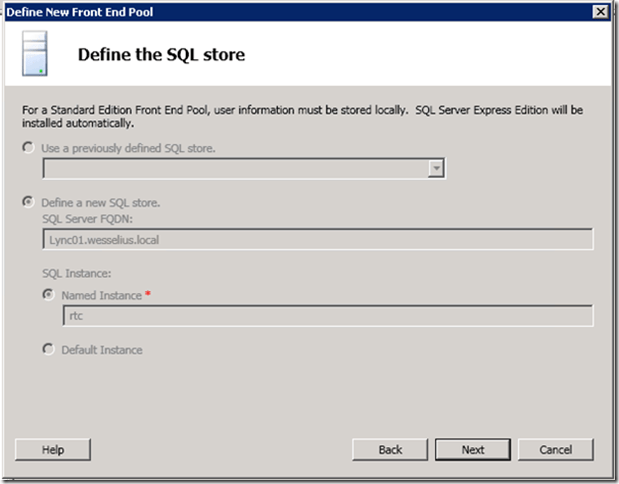
Task: Close the Define New Front End Pool dialog
Action: (x=600, y=11)
